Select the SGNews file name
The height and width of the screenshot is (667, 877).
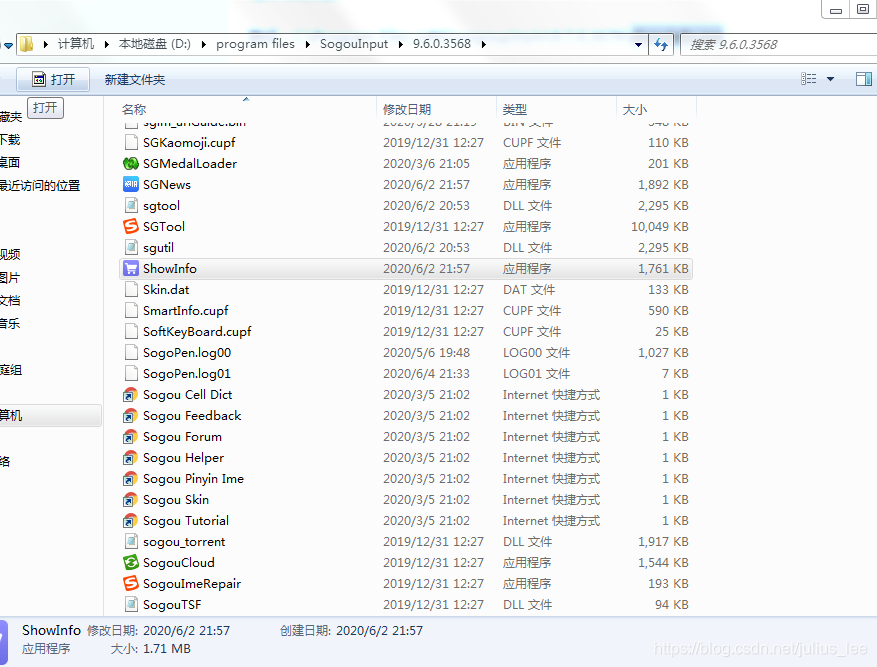tap(167, 185)
